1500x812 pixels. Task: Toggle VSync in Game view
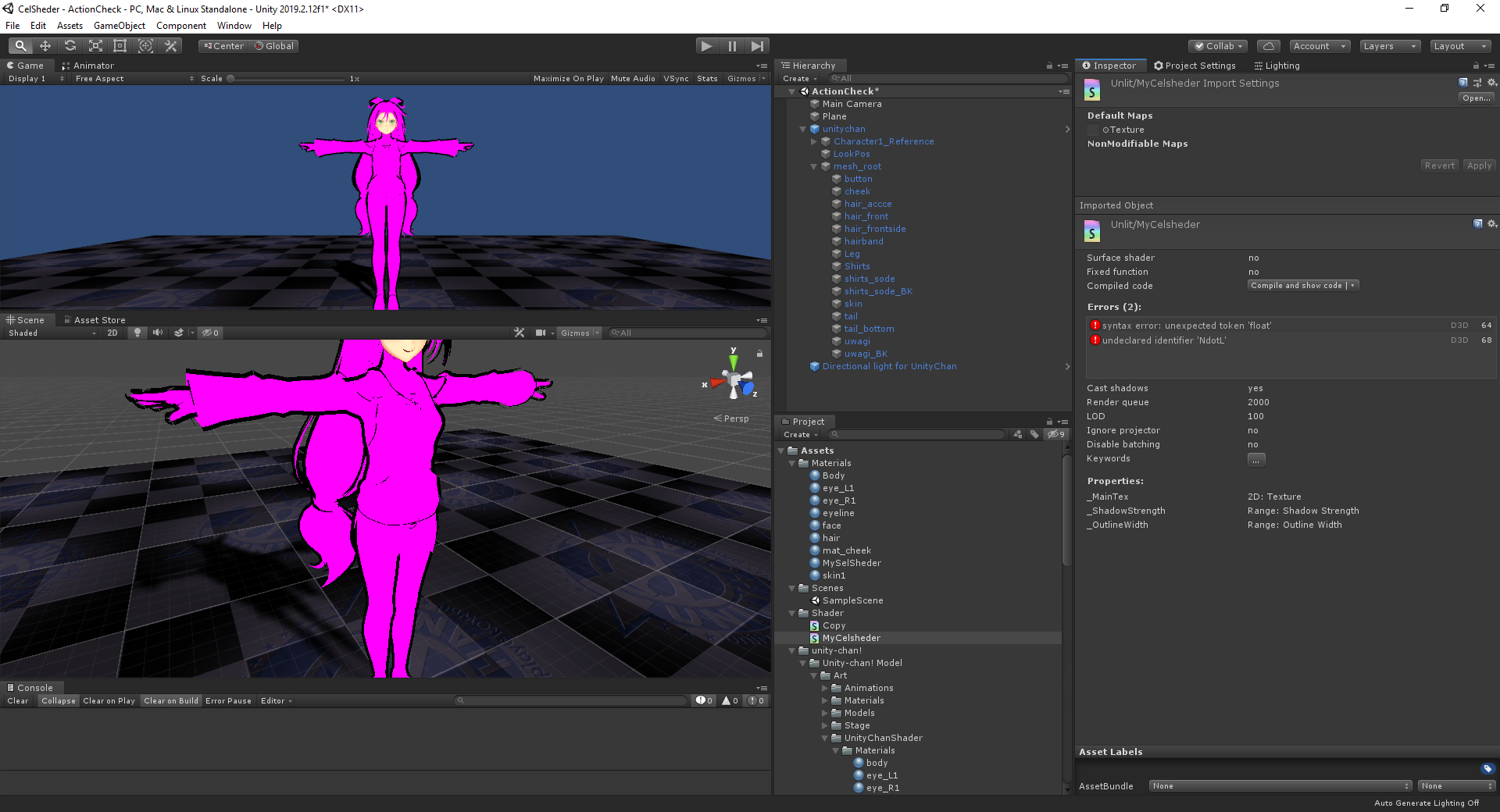676,79
